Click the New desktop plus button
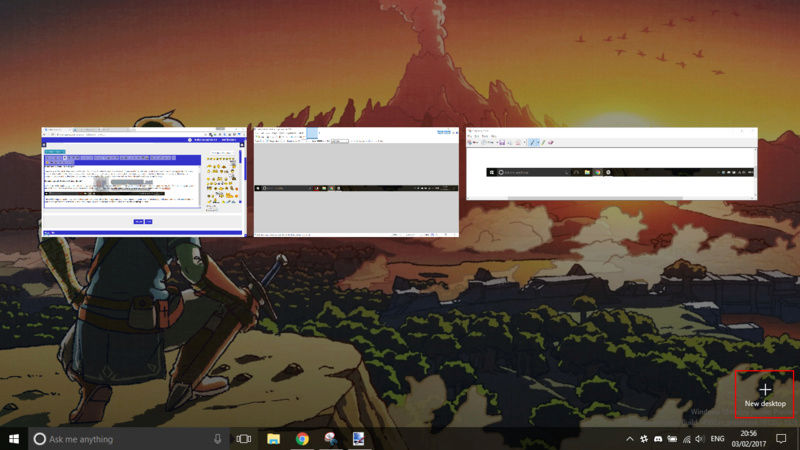800x450 pixels. point(764,394)
